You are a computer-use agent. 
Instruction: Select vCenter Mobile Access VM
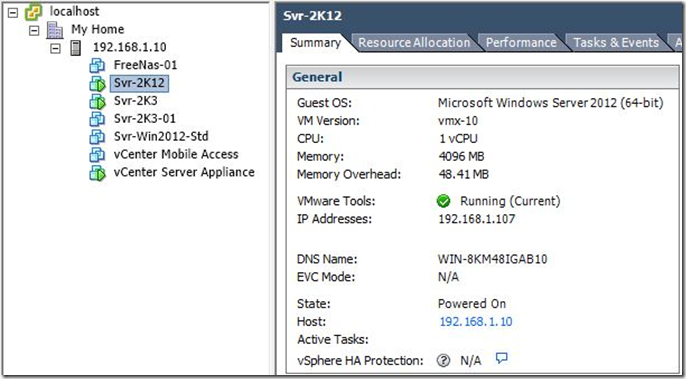click(x=176, y=154)
